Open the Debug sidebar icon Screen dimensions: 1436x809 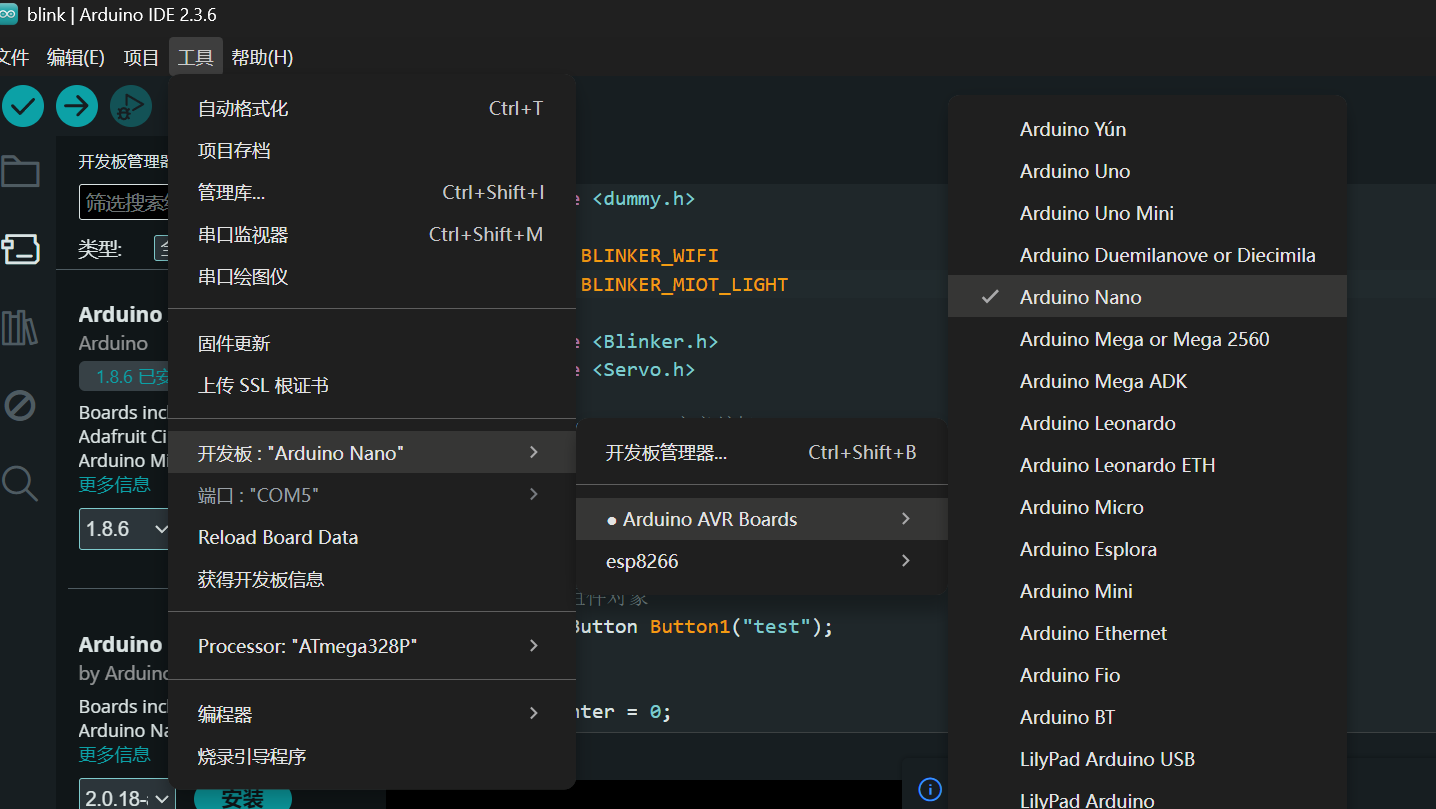[20, 405]
